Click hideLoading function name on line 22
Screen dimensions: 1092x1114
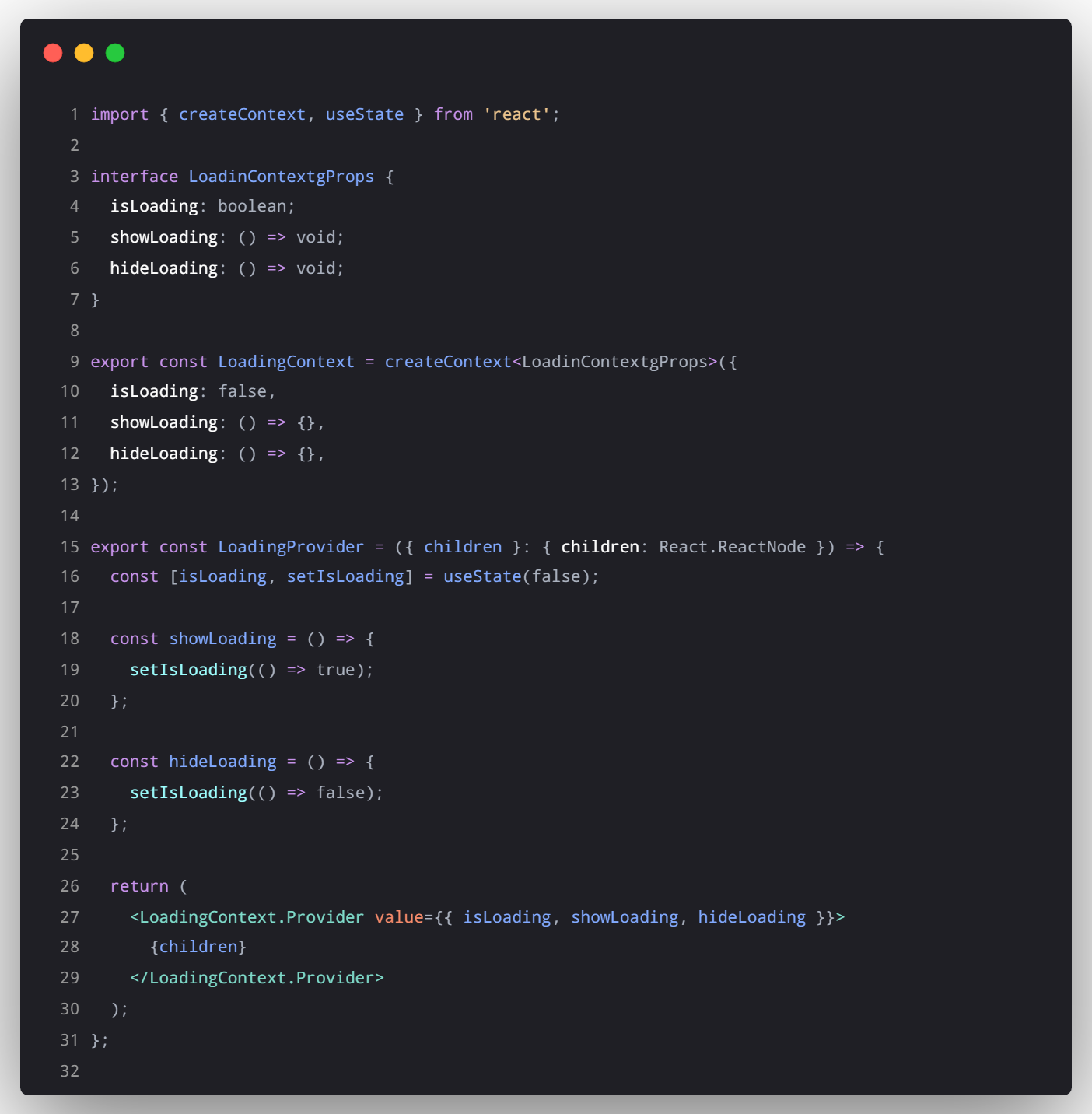click(x=222, y=762)
